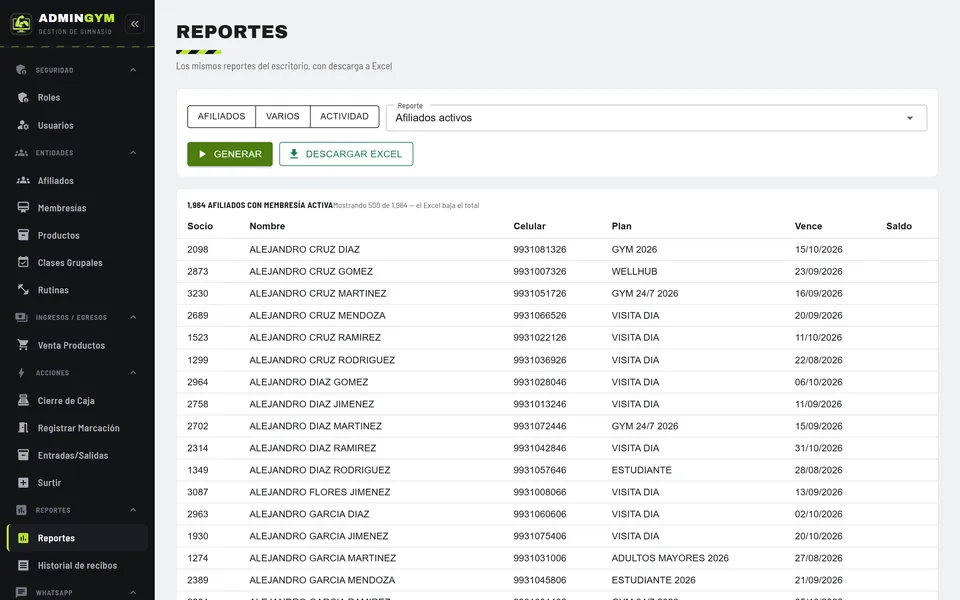Select the ACTIVIDAD tab
The image size is (960, 600).
pos(345,116)
